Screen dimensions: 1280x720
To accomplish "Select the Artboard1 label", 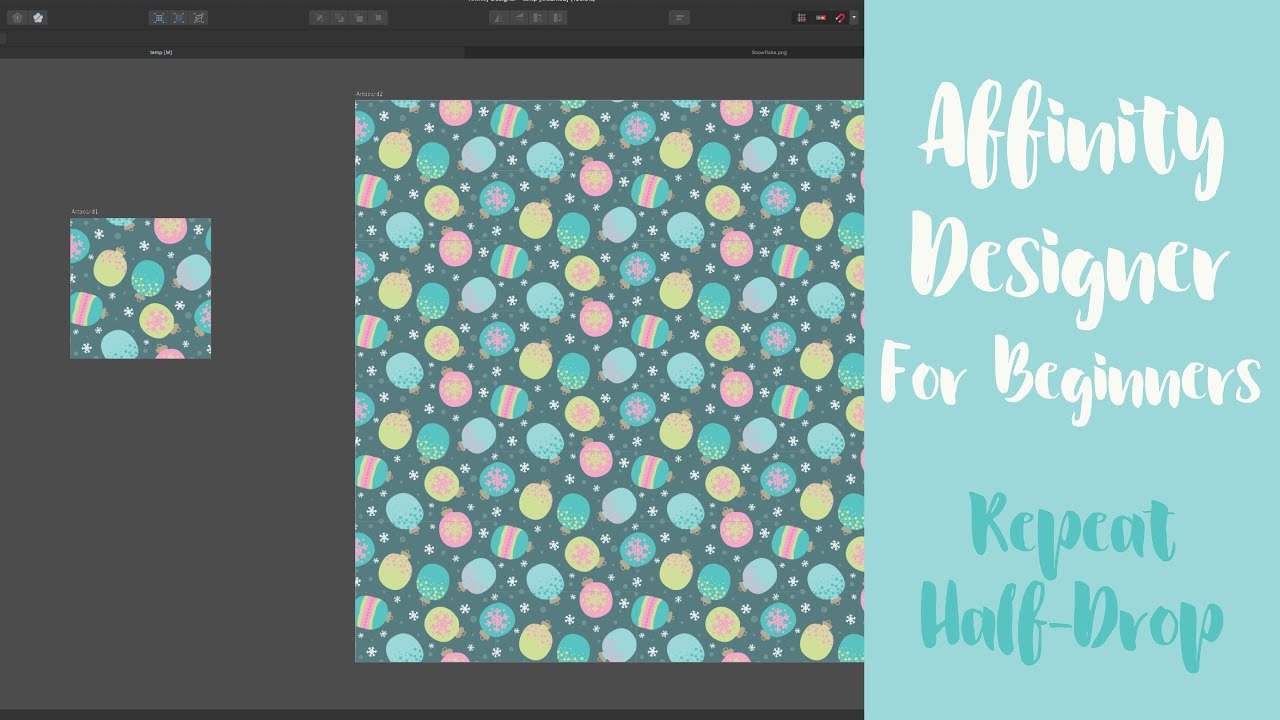I will tap(84, 212).
